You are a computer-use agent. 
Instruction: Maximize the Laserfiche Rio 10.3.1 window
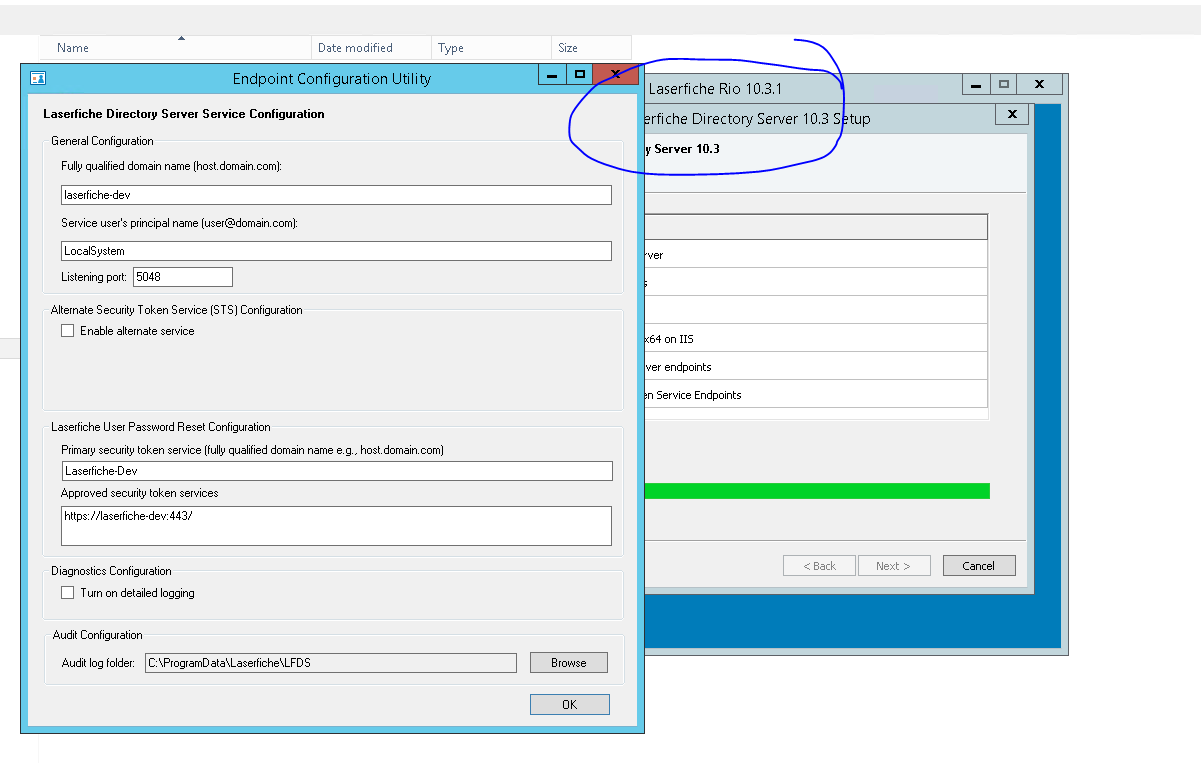(1004, 85)
